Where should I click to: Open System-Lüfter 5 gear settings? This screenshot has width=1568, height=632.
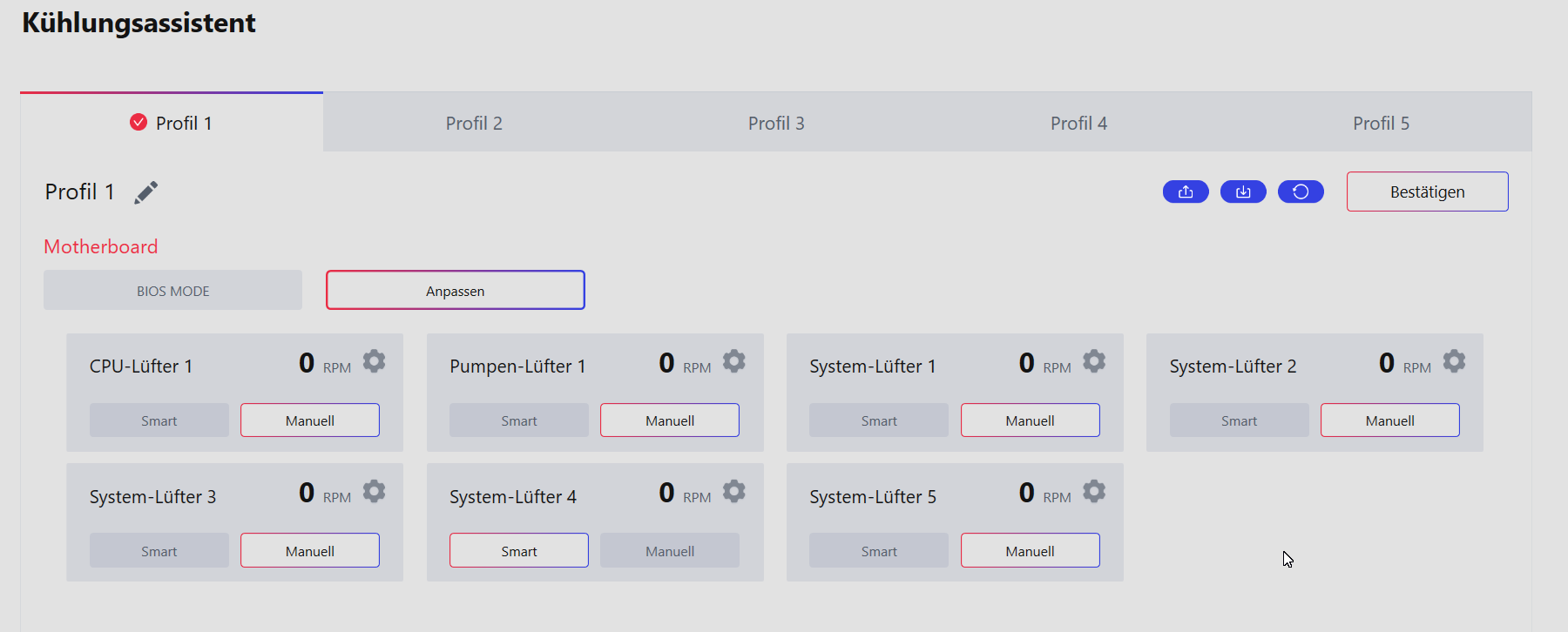pyautogui.click(x=1094, y=492)
